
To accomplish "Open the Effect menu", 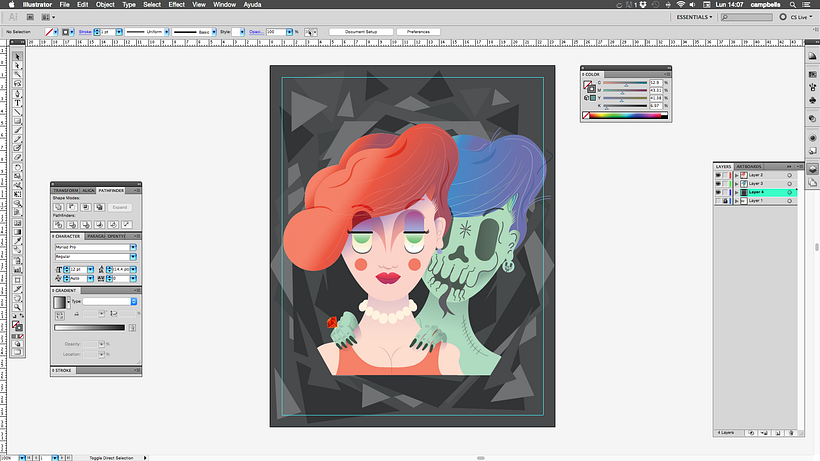I will pyautogui.click(x=176, y=5).
